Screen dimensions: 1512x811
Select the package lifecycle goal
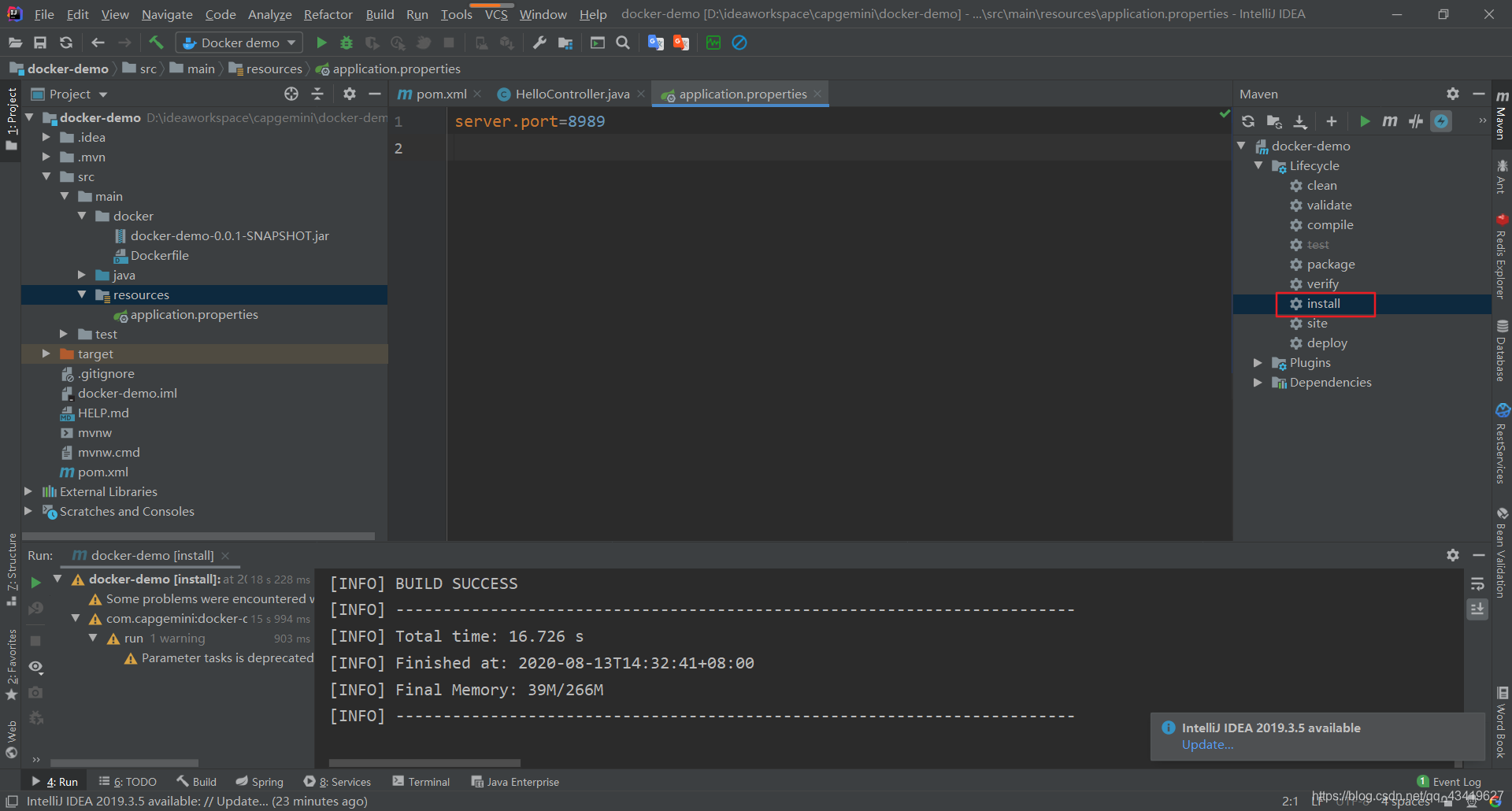click(1330, 264)
